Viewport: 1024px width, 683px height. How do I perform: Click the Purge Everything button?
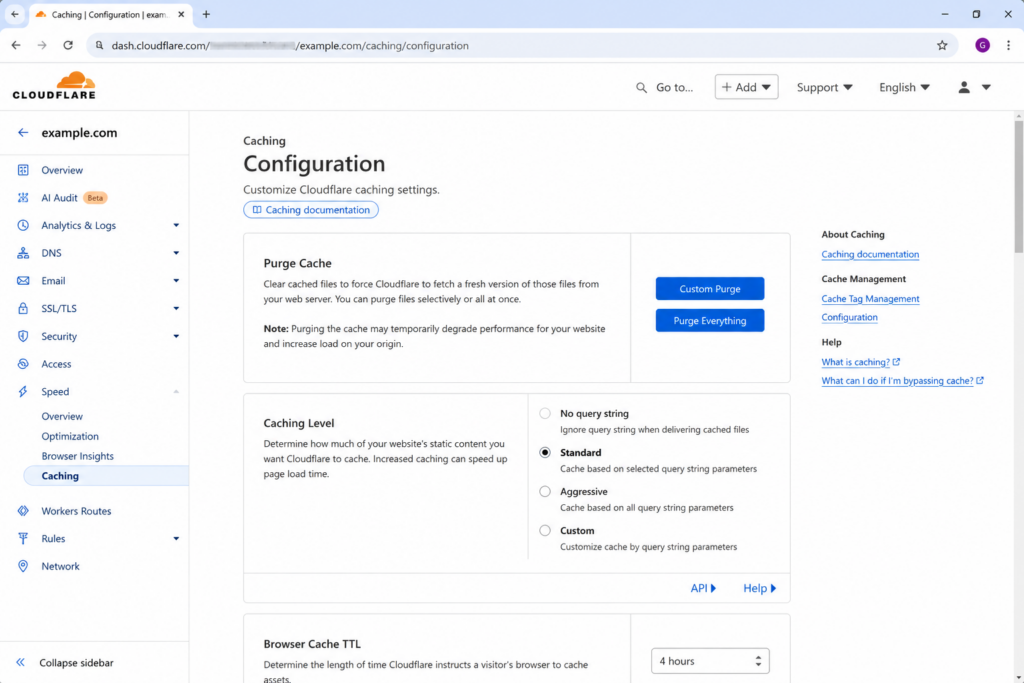[x=710, y=321]
